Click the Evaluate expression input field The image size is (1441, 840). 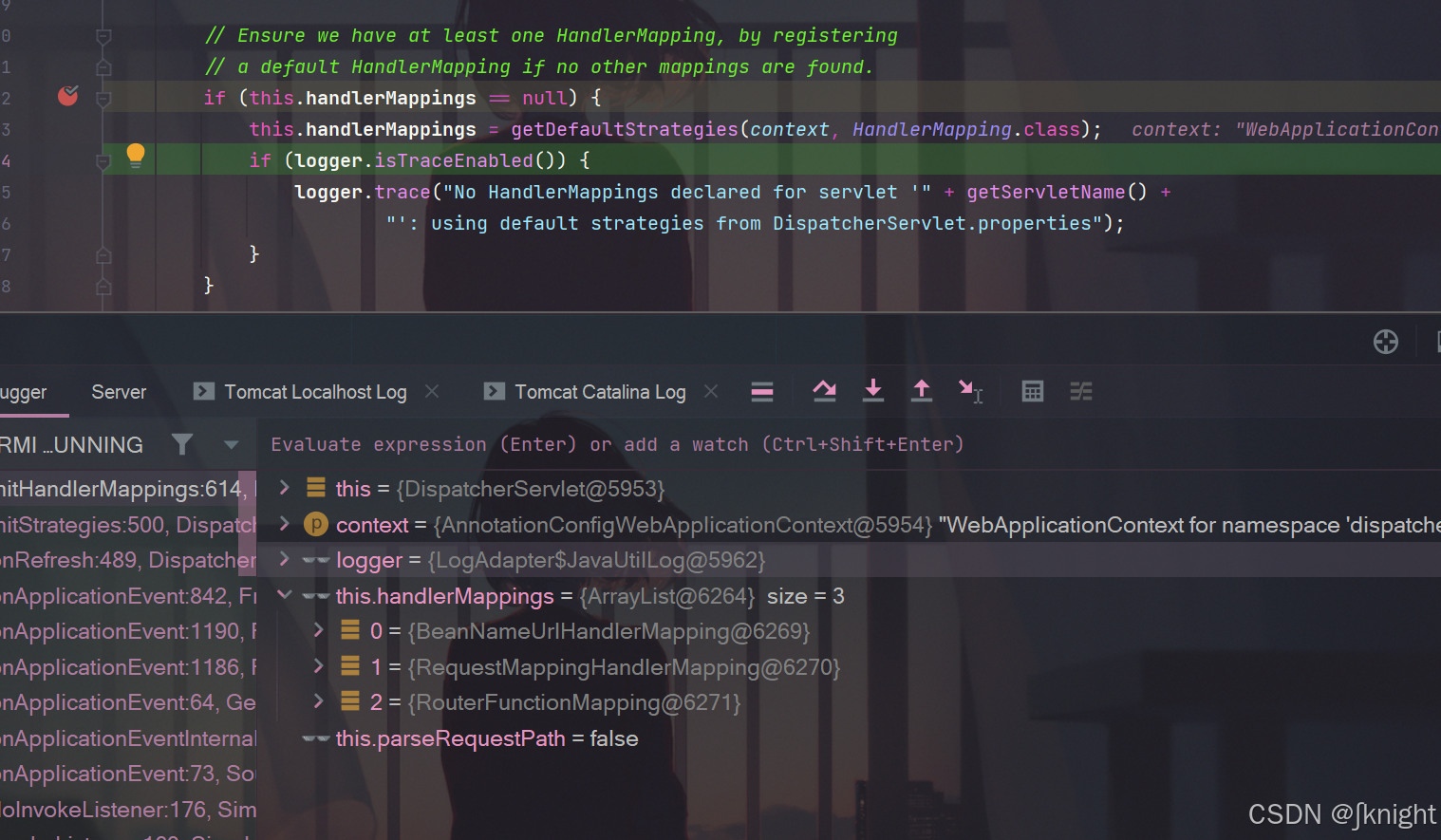click(x=617, y=444)
